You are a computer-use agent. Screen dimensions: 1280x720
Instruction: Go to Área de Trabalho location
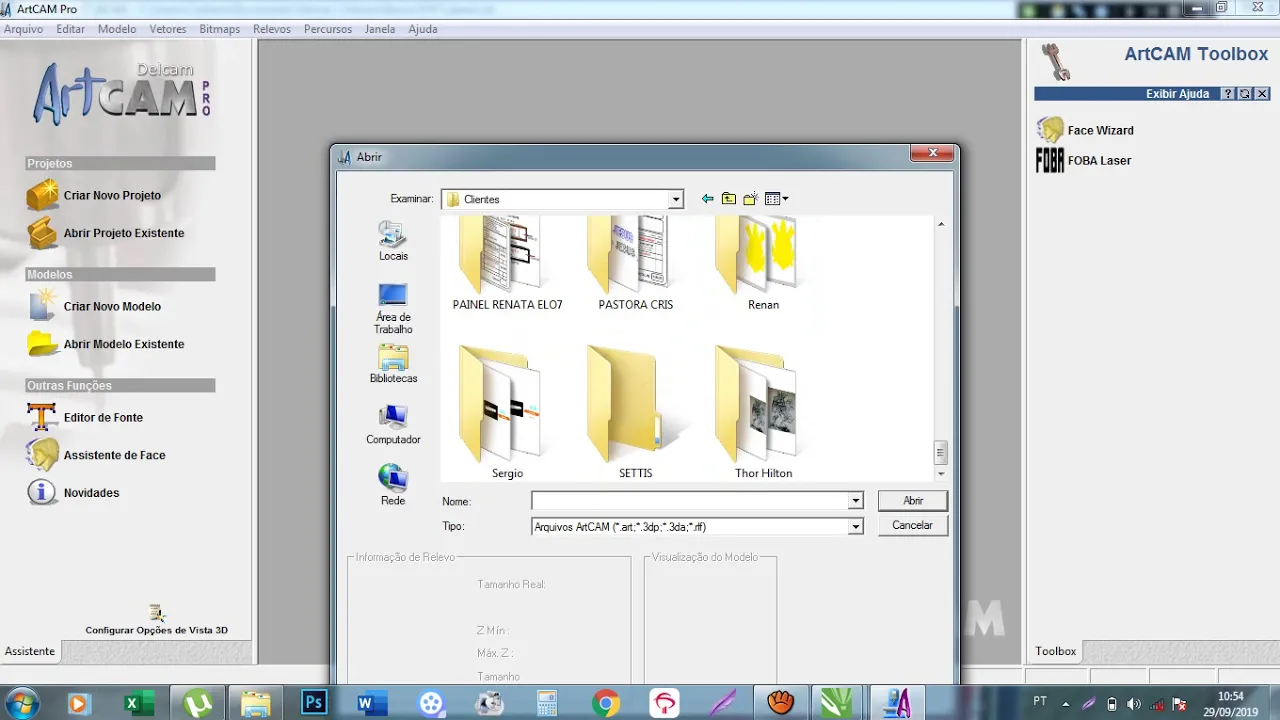coord(393,309)
